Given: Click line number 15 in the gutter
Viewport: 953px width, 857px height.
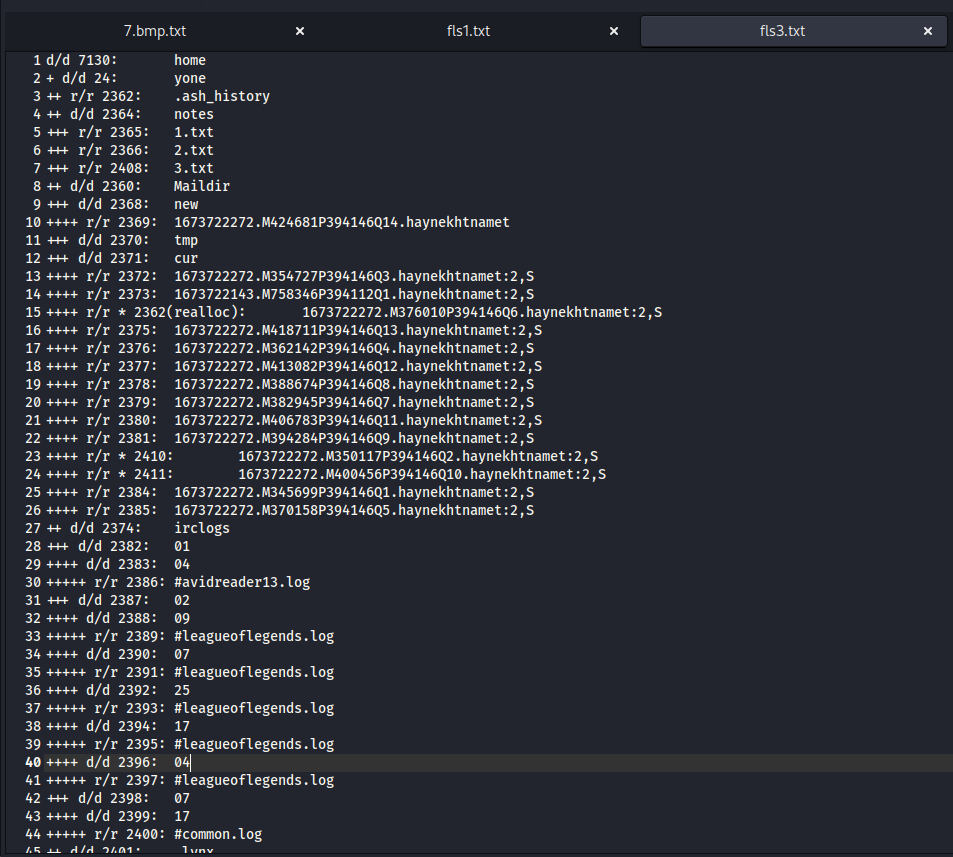Looking at the screenshot, I should 33,312.
